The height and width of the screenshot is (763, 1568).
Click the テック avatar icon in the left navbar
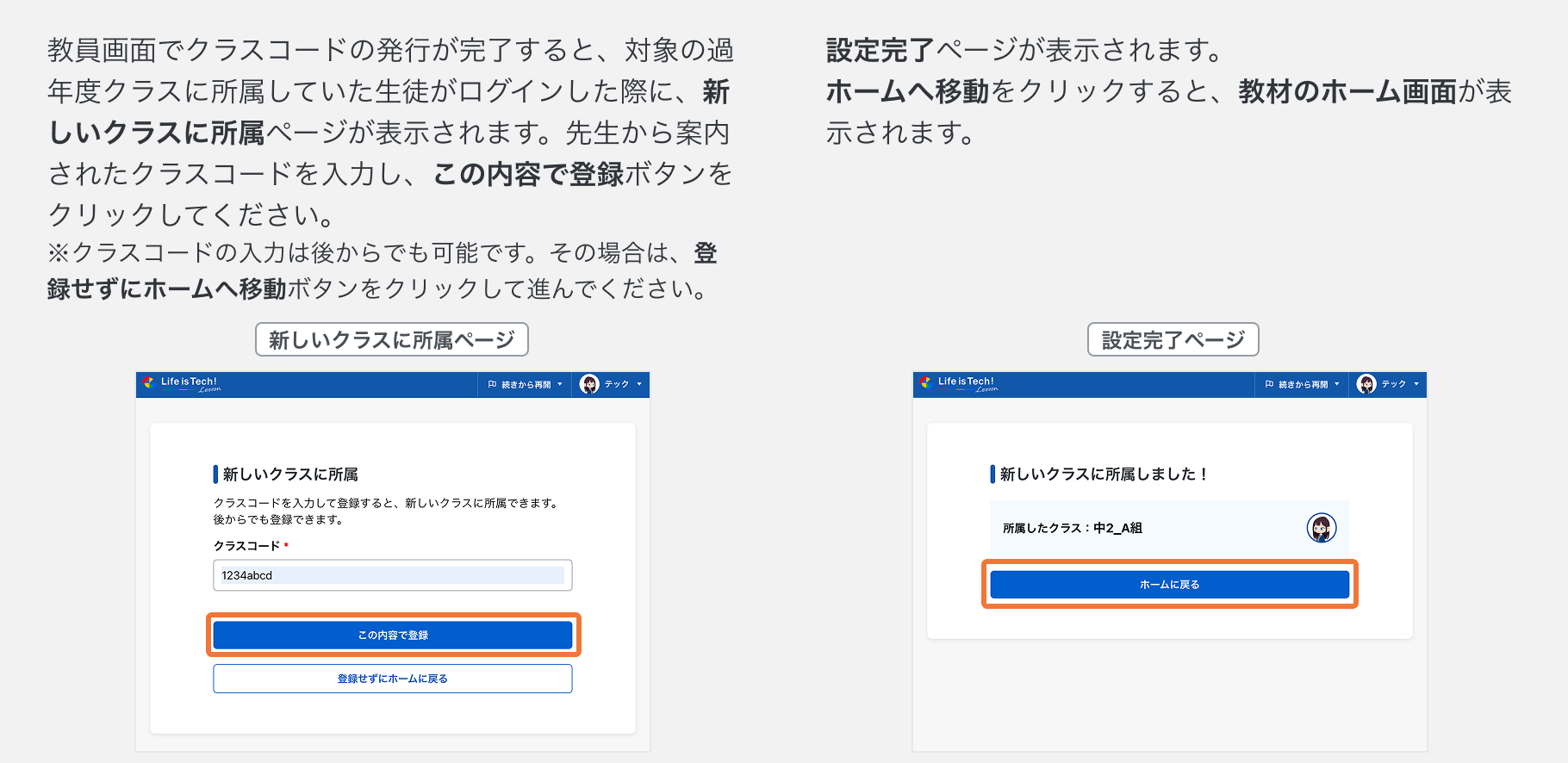point(589,384)
